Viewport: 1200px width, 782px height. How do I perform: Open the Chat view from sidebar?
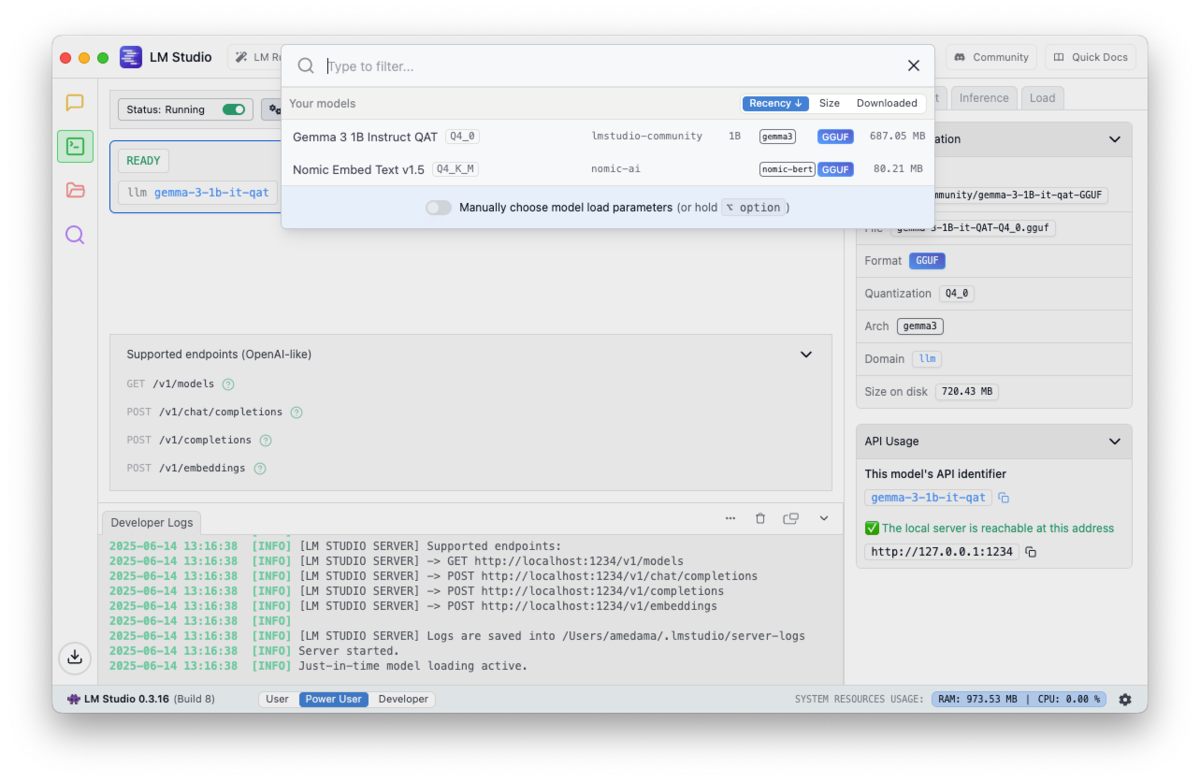(75, 102)
